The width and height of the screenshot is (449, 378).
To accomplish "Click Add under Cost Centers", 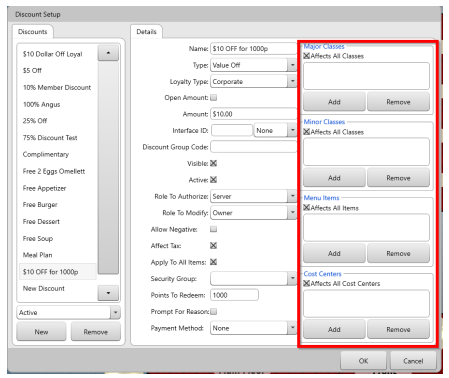I will coord(334,330).
